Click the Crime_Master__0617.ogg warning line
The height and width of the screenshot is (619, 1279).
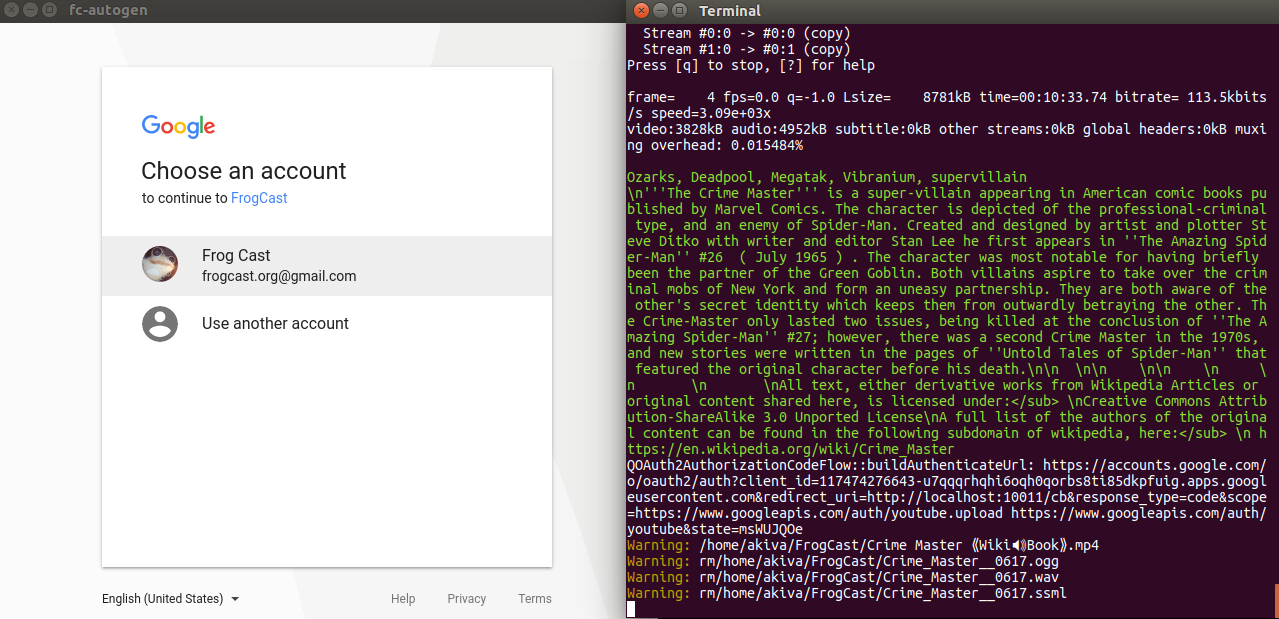coord(843,561)
